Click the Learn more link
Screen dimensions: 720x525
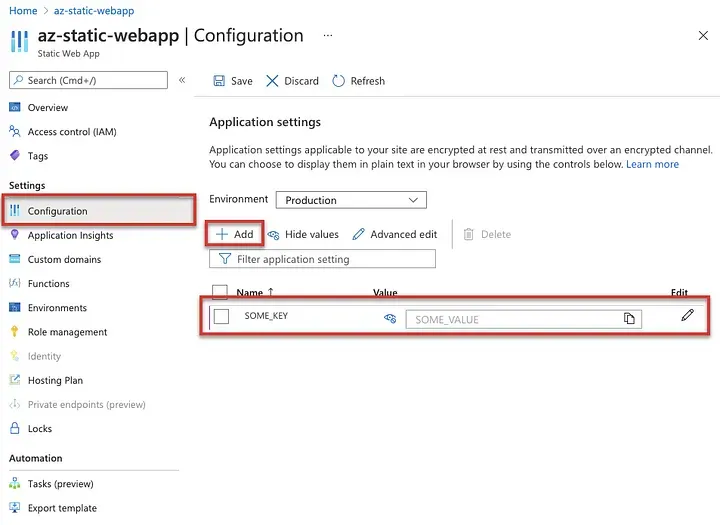click(652, 164)
